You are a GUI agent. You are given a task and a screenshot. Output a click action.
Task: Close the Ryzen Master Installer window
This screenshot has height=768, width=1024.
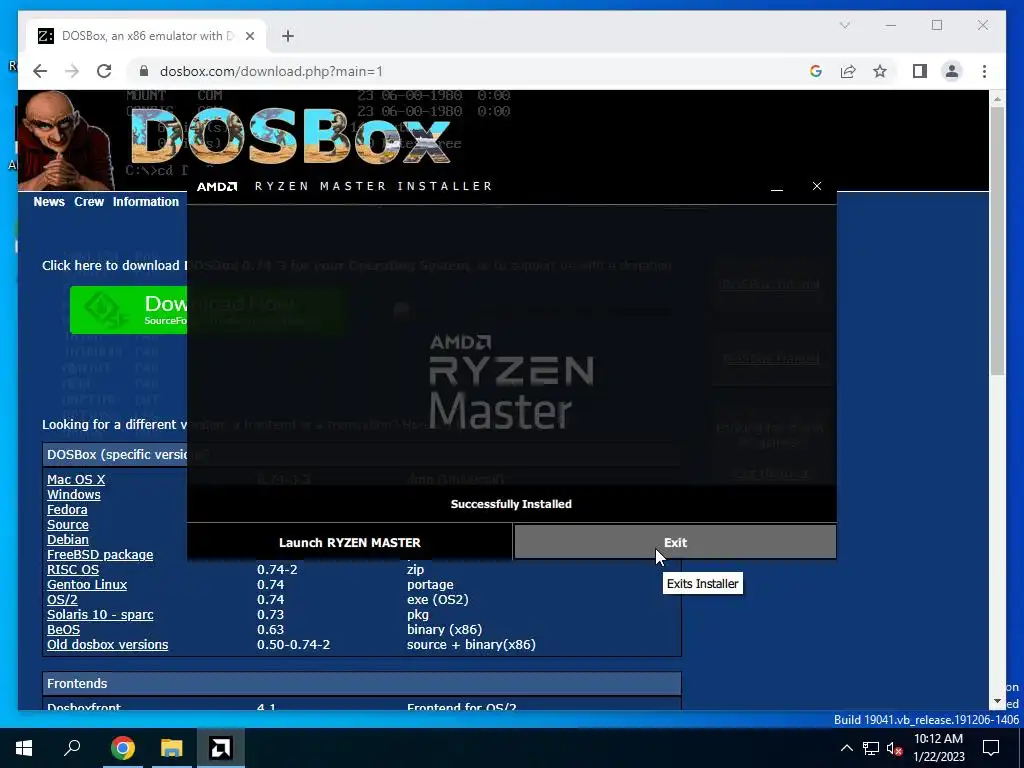pos(816,186)
